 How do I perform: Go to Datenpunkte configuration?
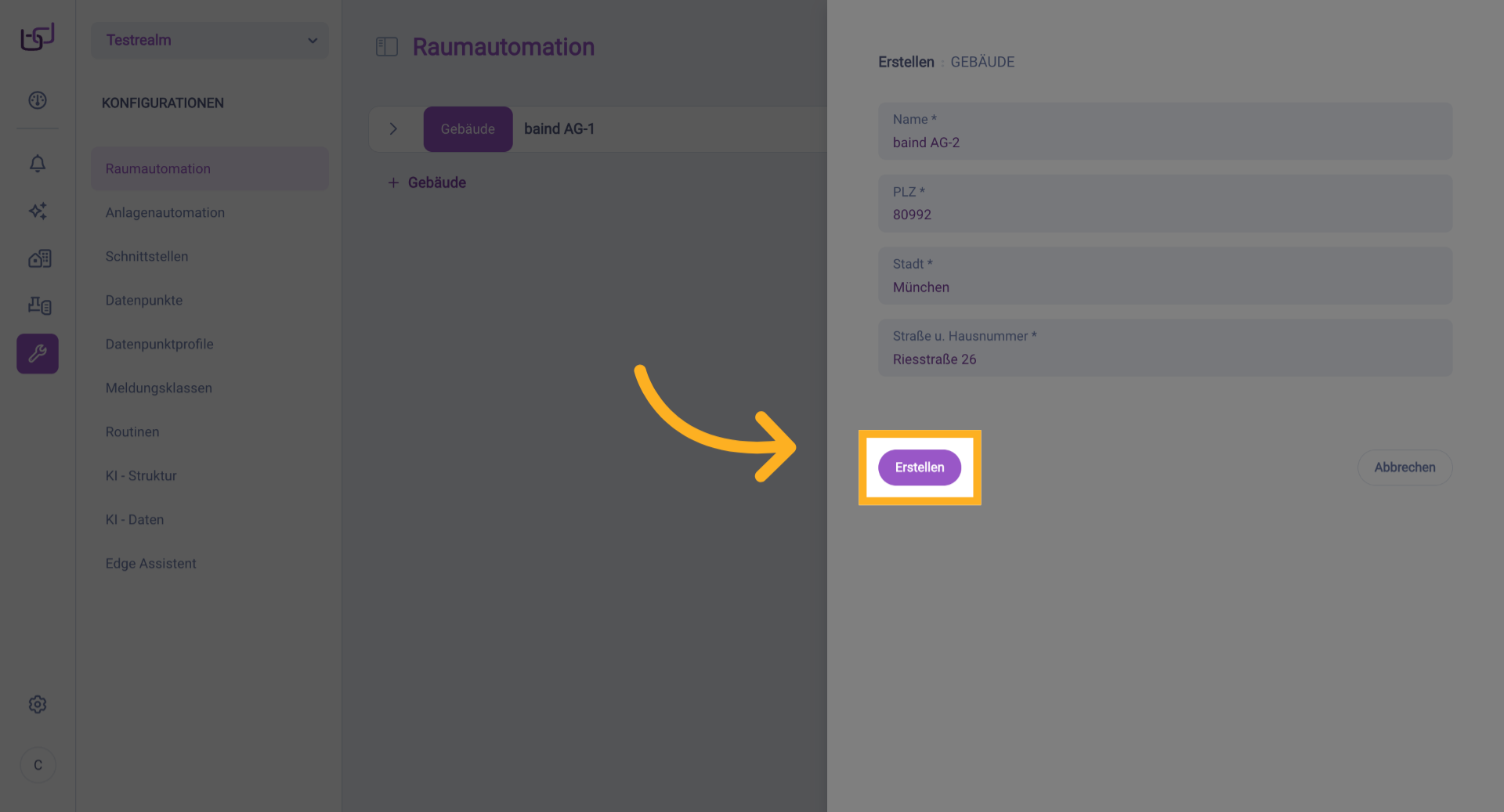pos(144,300)
